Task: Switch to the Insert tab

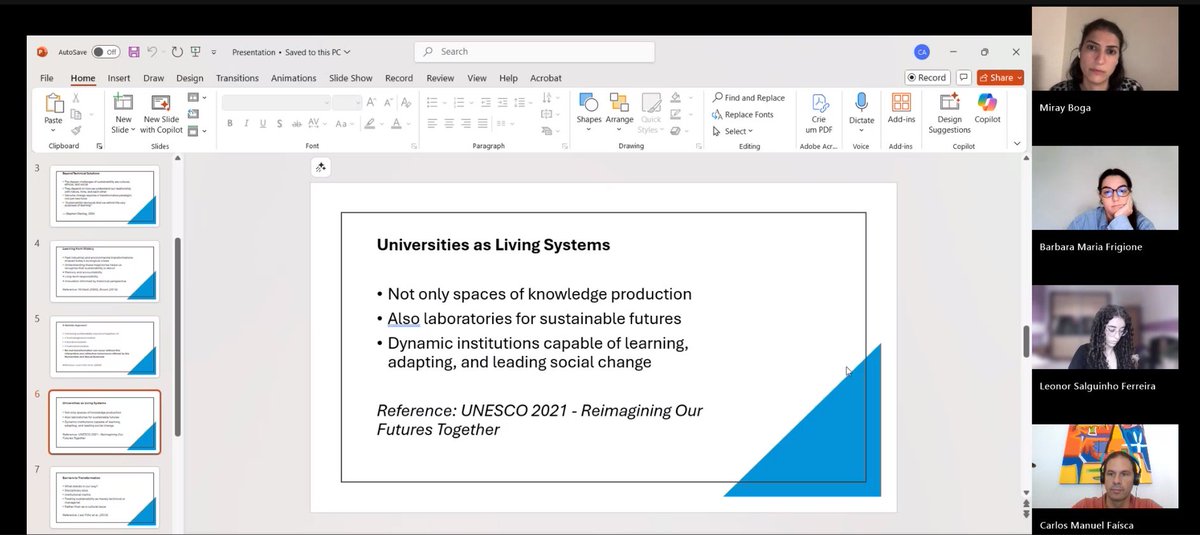Action: pos(119,78)
